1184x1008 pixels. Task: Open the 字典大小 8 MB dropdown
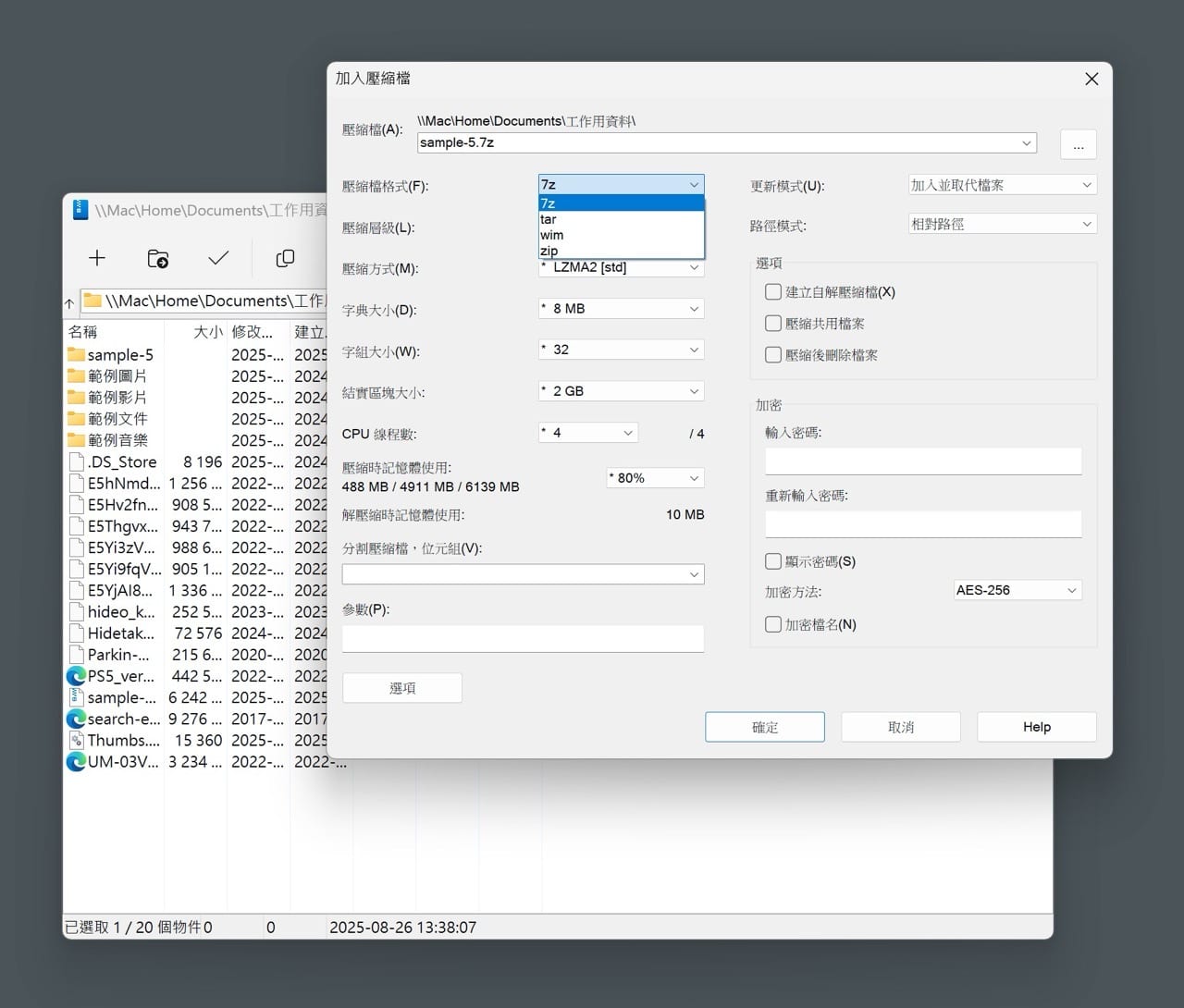pyautogui.click(x=621, y=309)
